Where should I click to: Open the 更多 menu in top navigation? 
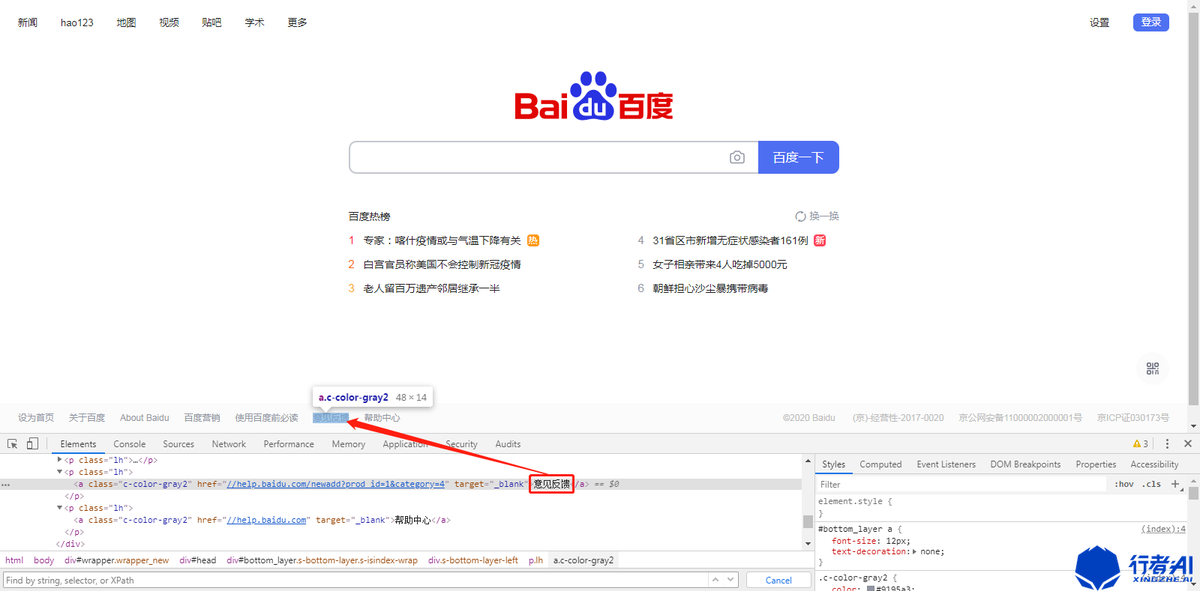[x=297, y=22]
